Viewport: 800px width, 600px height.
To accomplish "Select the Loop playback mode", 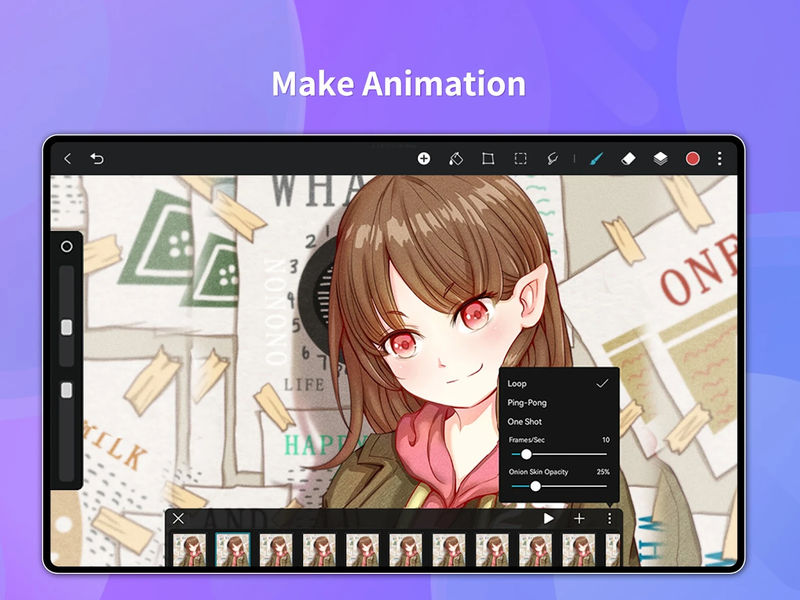I will [x=519, y=383].
